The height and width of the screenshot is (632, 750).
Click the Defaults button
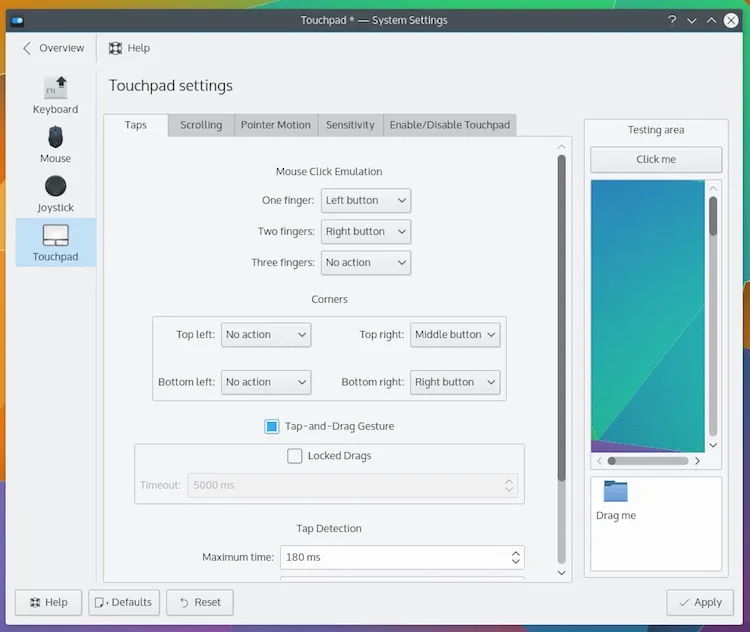point(124,602)
